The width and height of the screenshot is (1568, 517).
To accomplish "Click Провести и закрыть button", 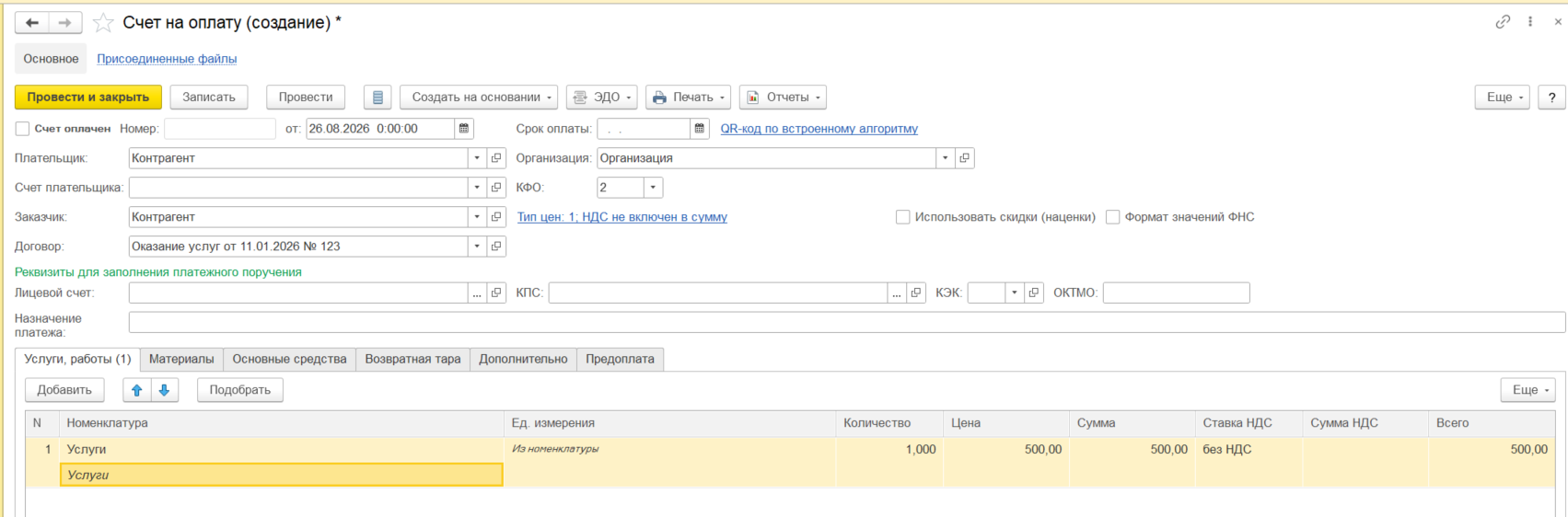I will (88, 98).
